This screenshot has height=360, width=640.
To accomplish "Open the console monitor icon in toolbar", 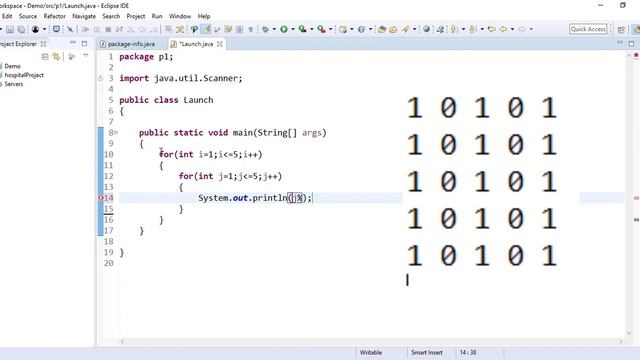I will (x=56, y=29).
